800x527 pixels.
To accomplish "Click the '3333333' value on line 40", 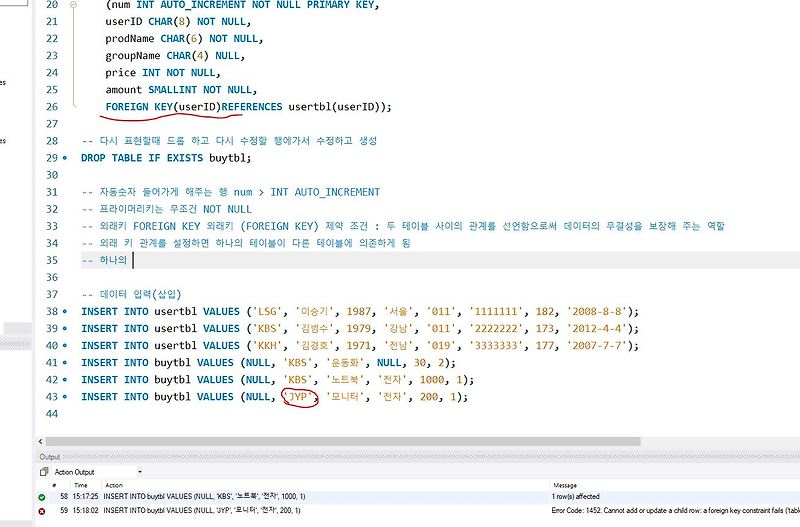I will (496, 345).
